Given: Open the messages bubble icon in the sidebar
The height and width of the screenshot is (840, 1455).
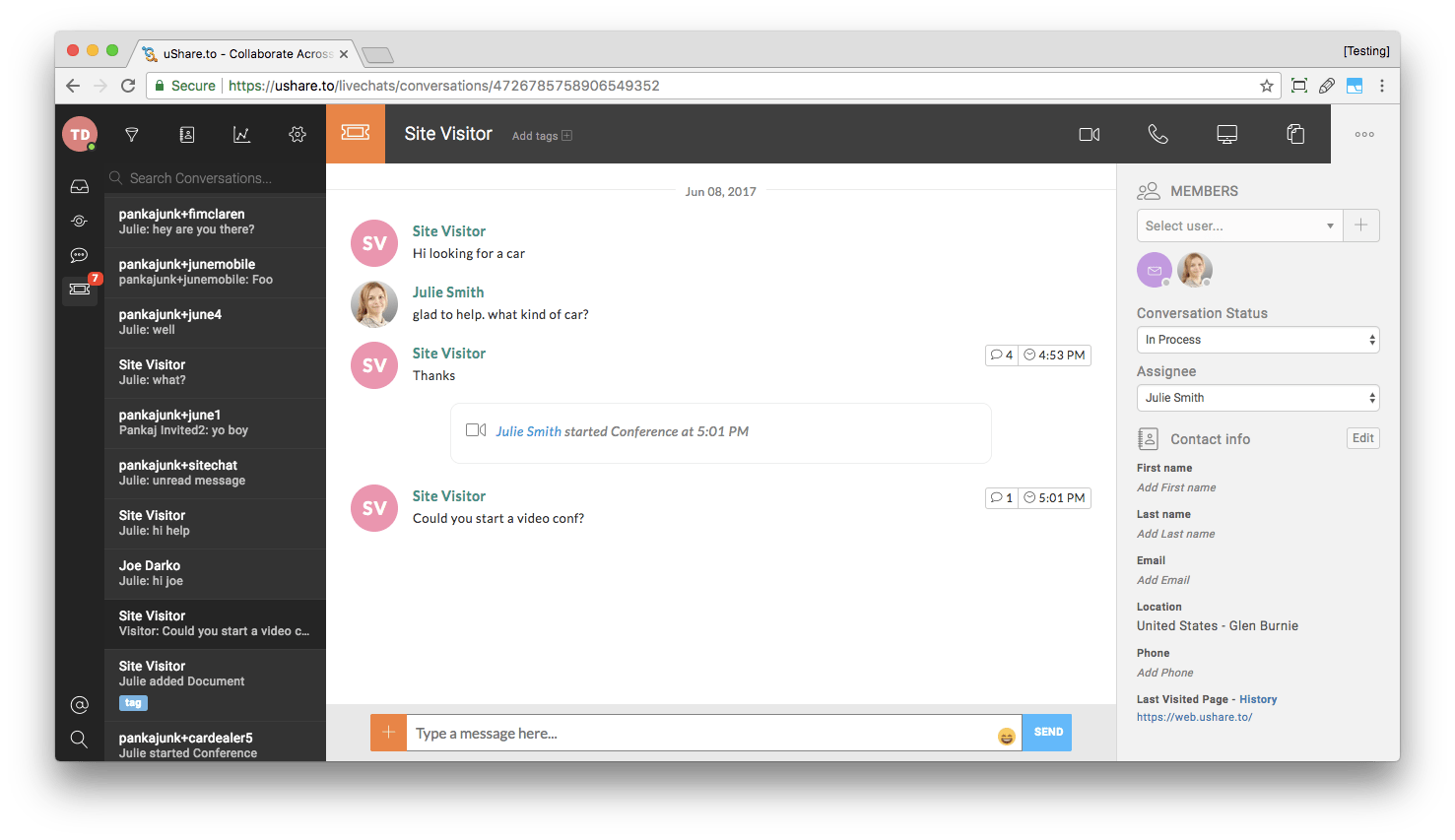Looking at the screenshot, I should [x=79, y=256].
